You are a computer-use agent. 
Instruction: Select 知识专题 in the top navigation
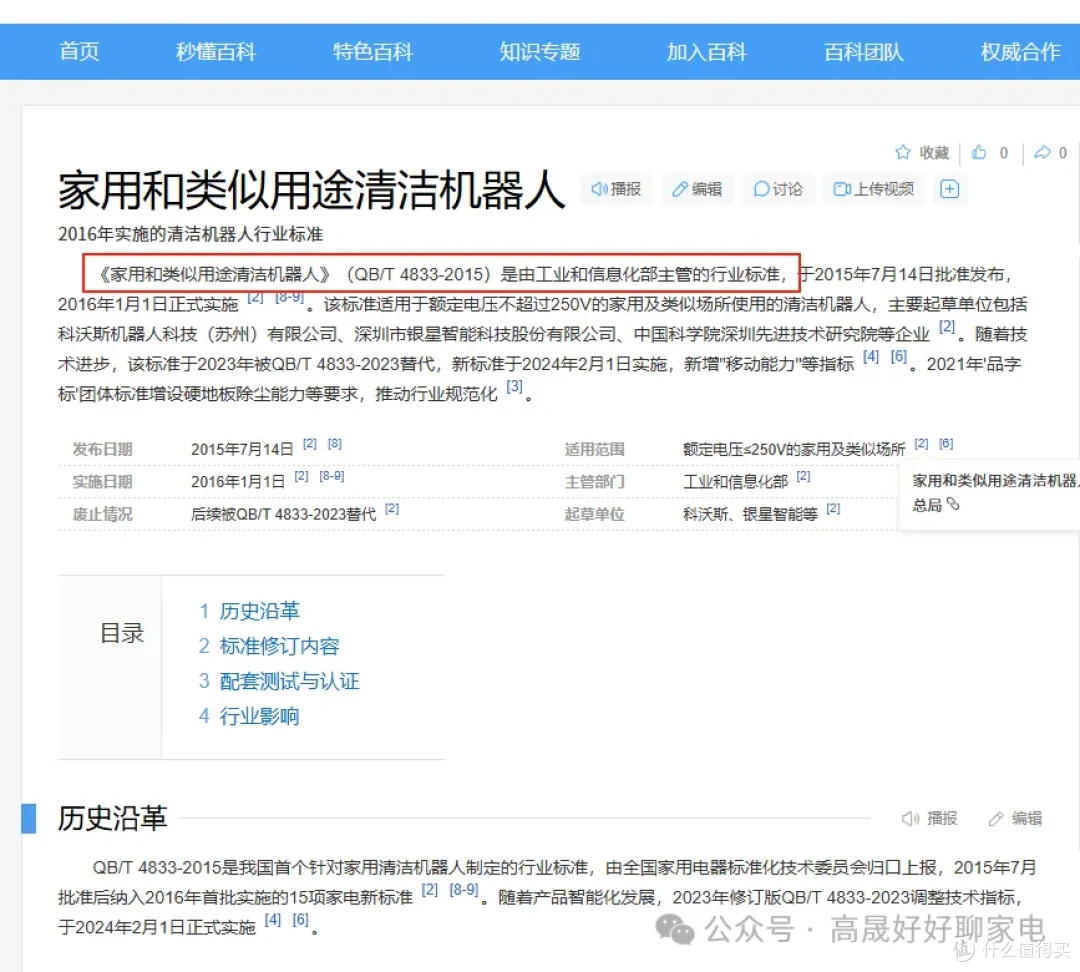pyautogui.click(x=540, y=52)
